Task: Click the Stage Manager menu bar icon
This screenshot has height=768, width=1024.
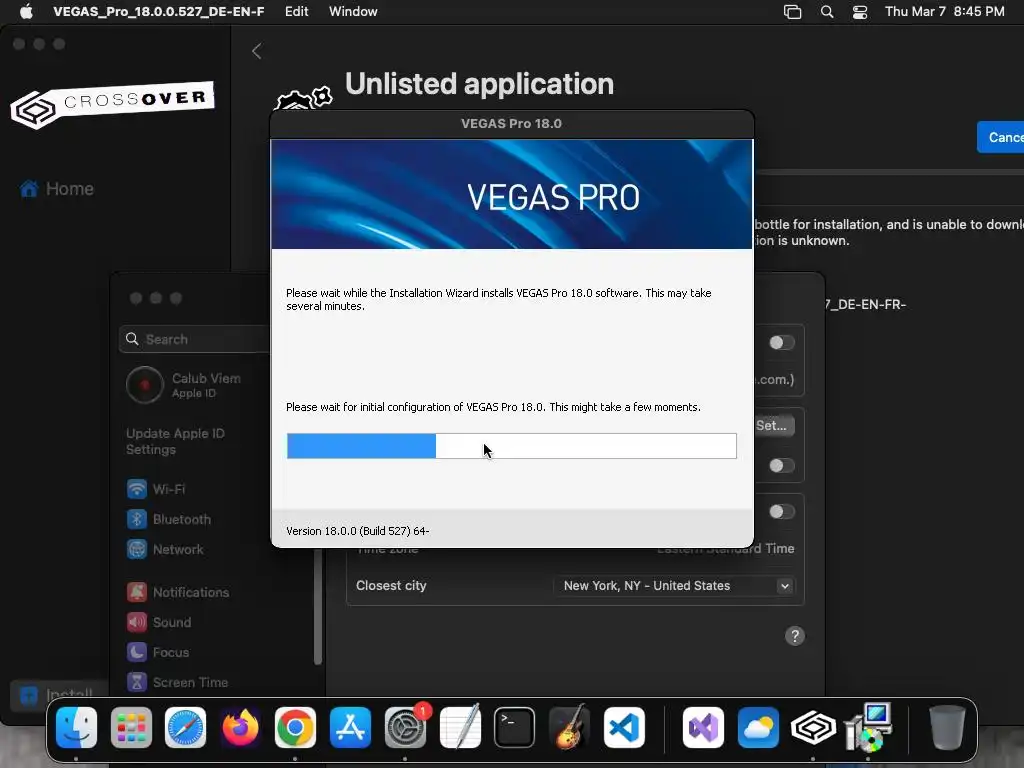Action: pos(792,11)
